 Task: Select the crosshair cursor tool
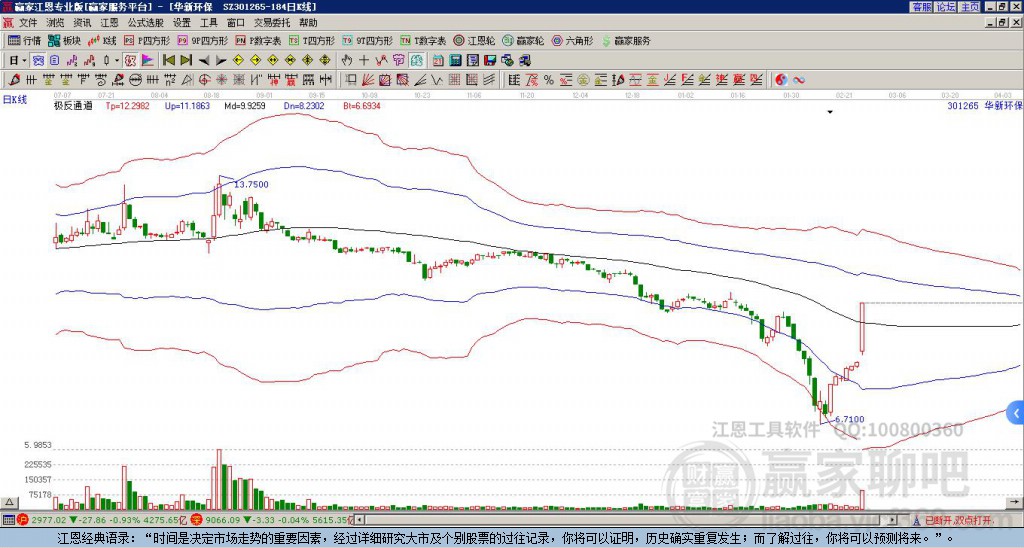pos(364,60)
